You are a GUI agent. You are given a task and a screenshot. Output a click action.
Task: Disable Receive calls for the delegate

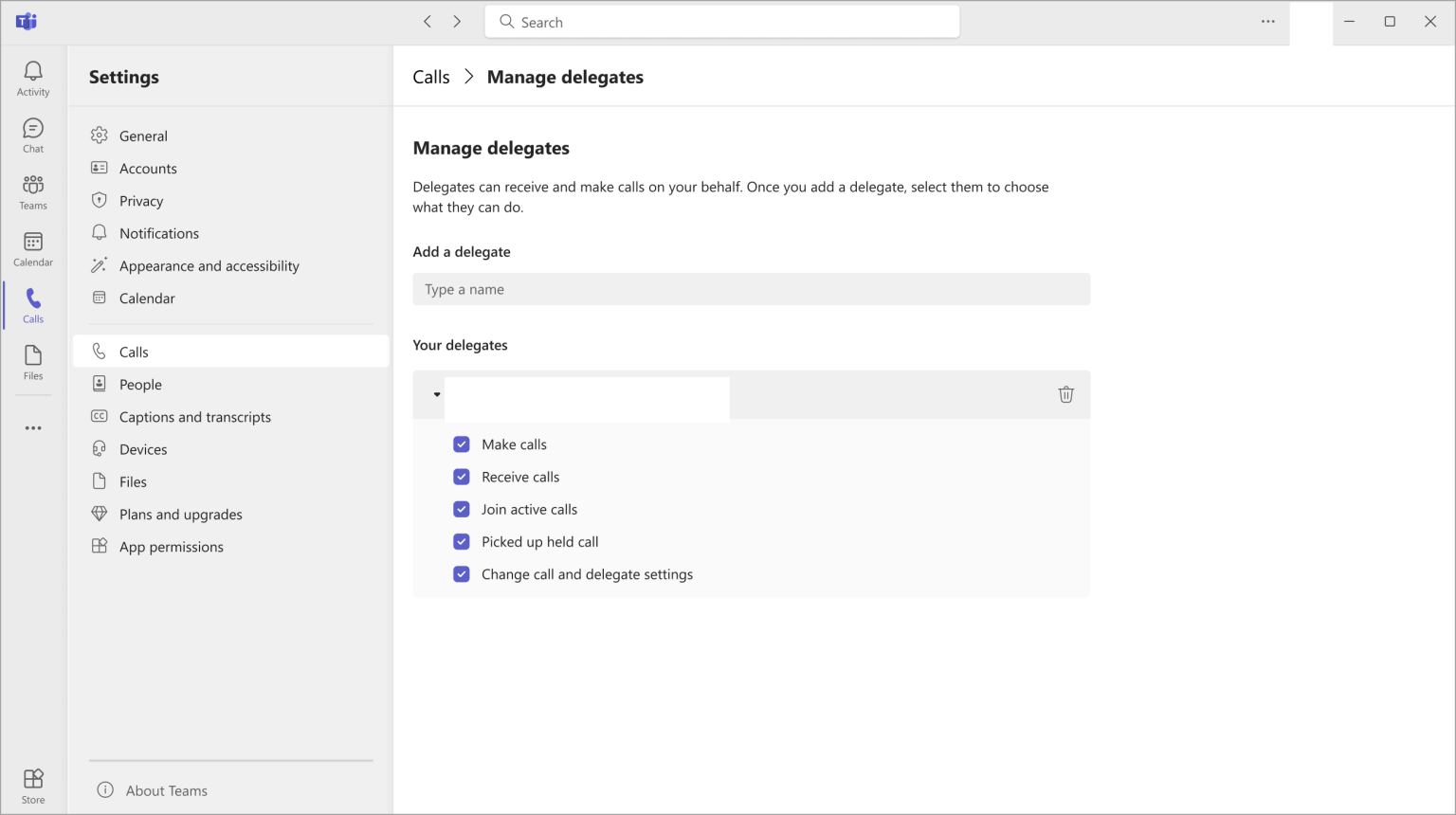462,477
